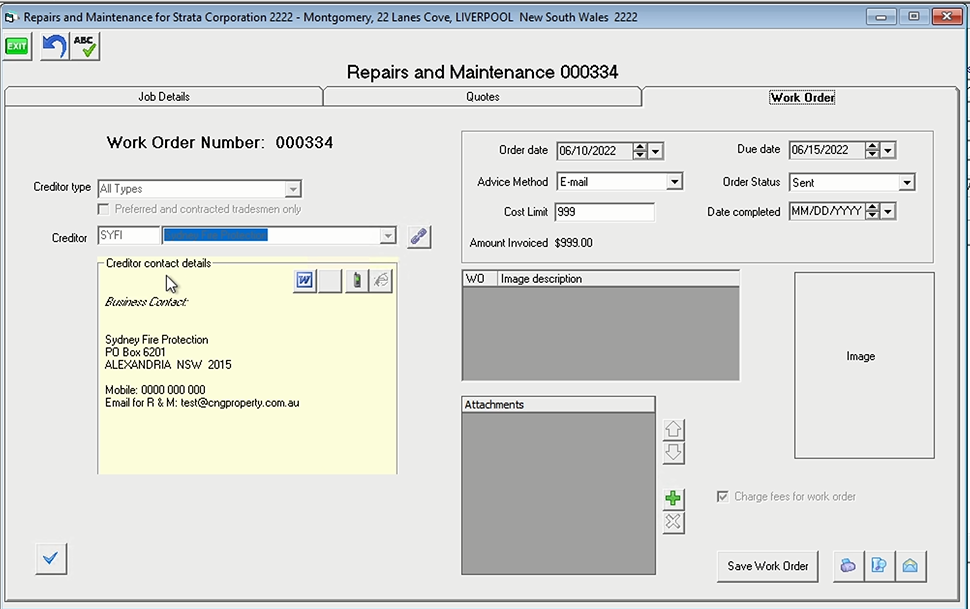Click the Order date field
Image resolution: width=970 pixels, height=609 pixels.
point(594,151)
